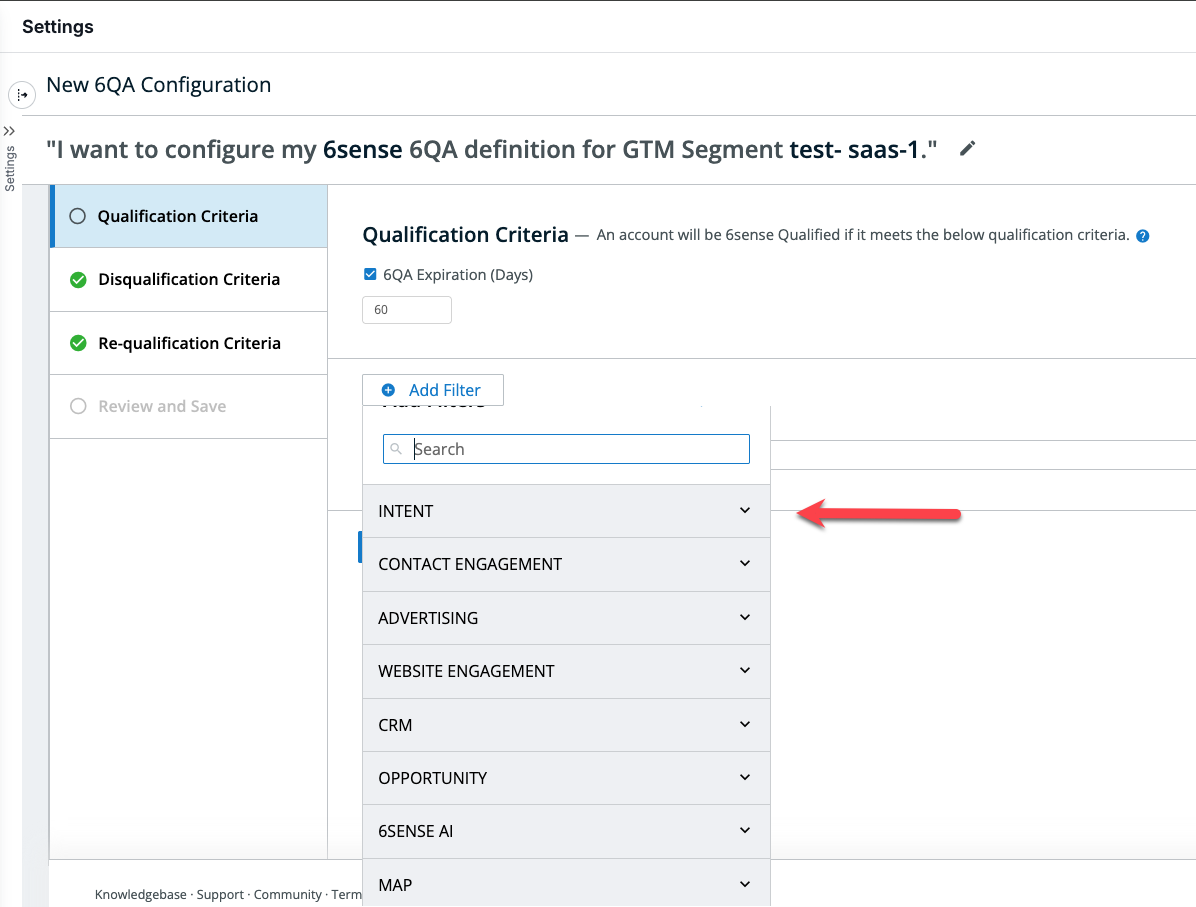Click the plus icon in Add Filter
Viewport: 1196px width, 907px height.
[x=388, y=390]
